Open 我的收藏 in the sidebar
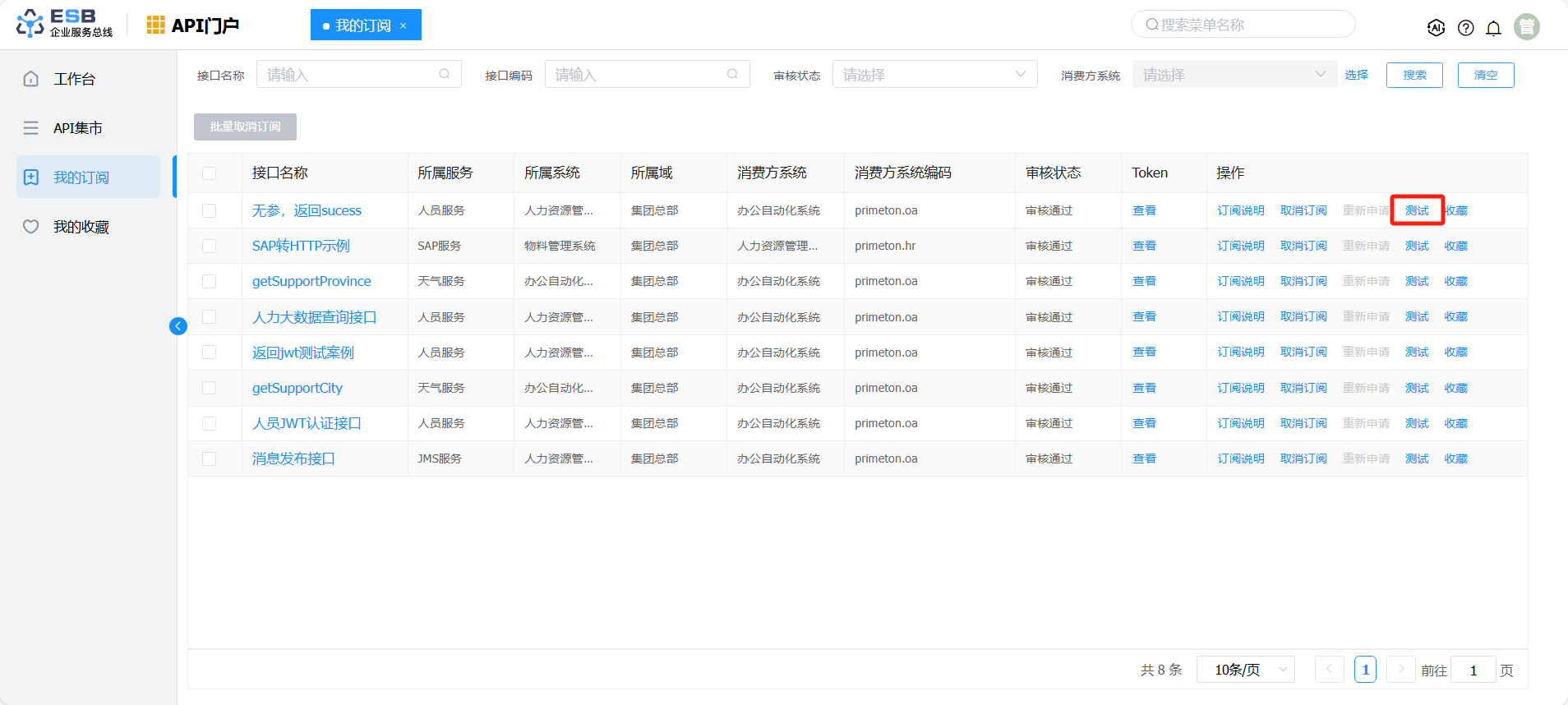This screenshot has height=705, width=1568. 81,227
